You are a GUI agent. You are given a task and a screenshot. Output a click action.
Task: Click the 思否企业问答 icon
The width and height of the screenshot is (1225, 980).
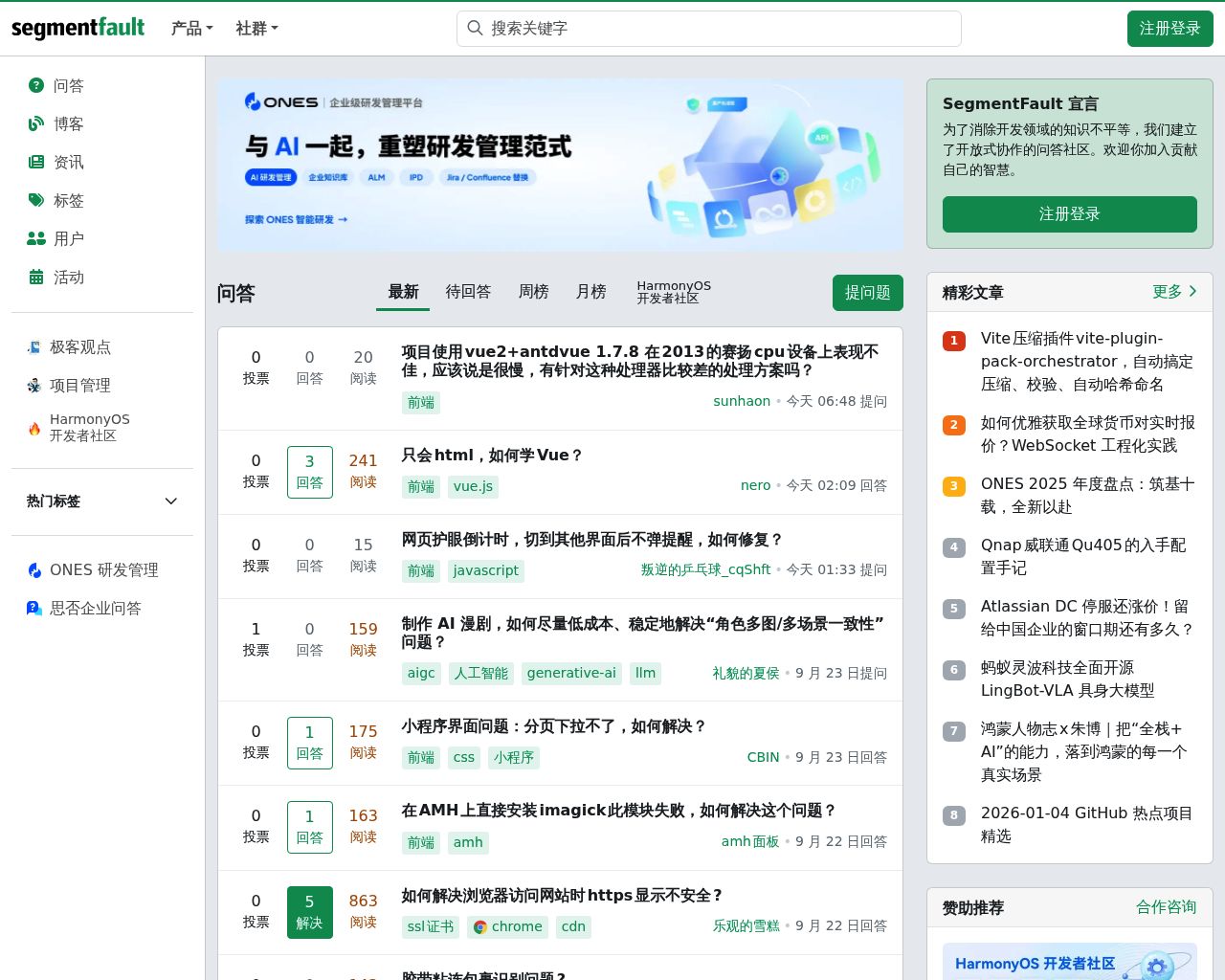click(34, 609)
